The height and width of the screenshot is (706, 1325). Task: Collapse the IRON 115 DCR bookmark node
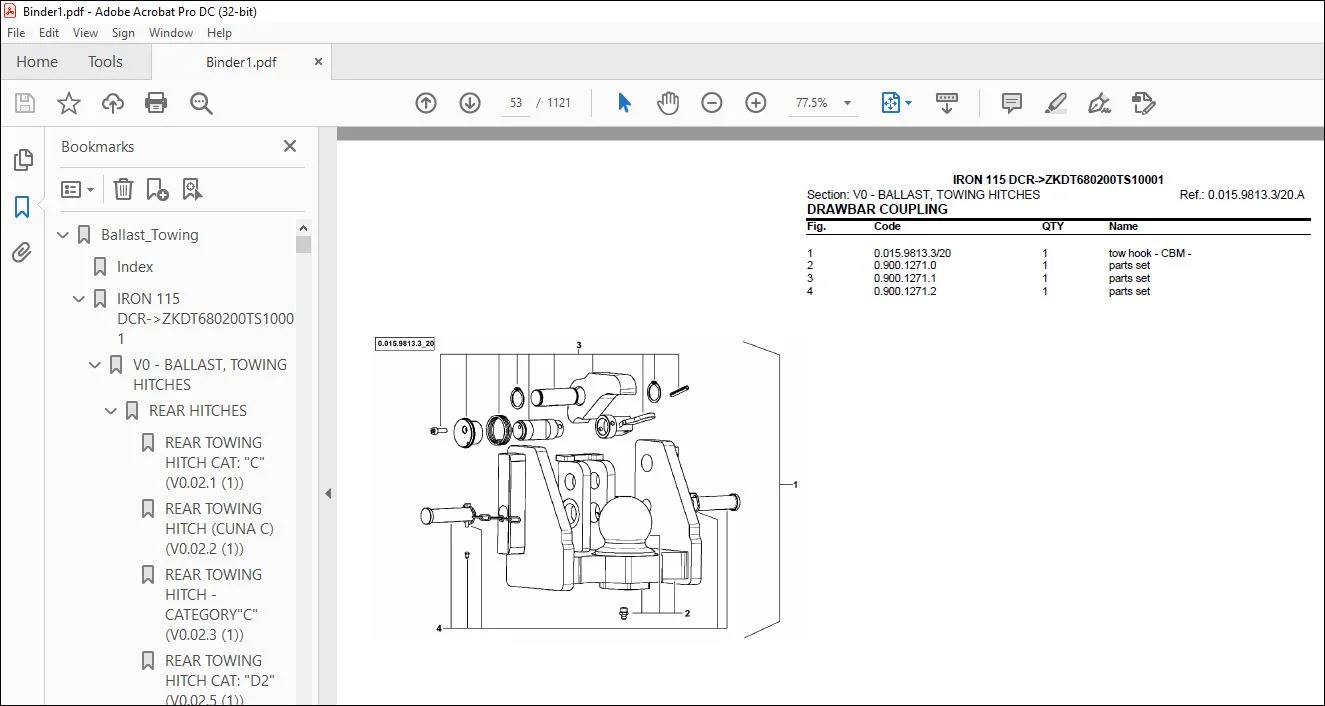tap(80, 299)
